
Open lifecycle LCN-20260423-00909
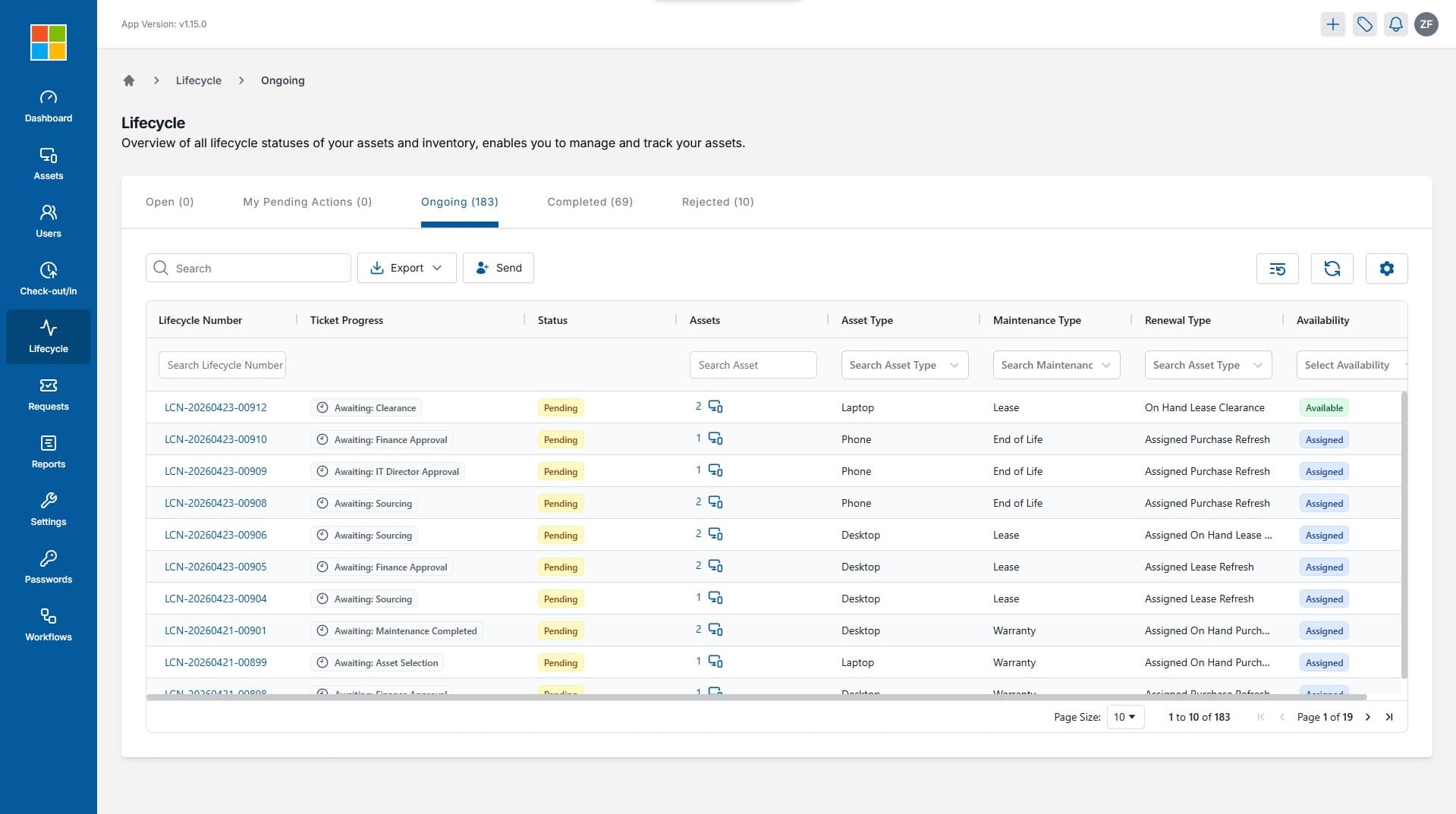[215, 471]
